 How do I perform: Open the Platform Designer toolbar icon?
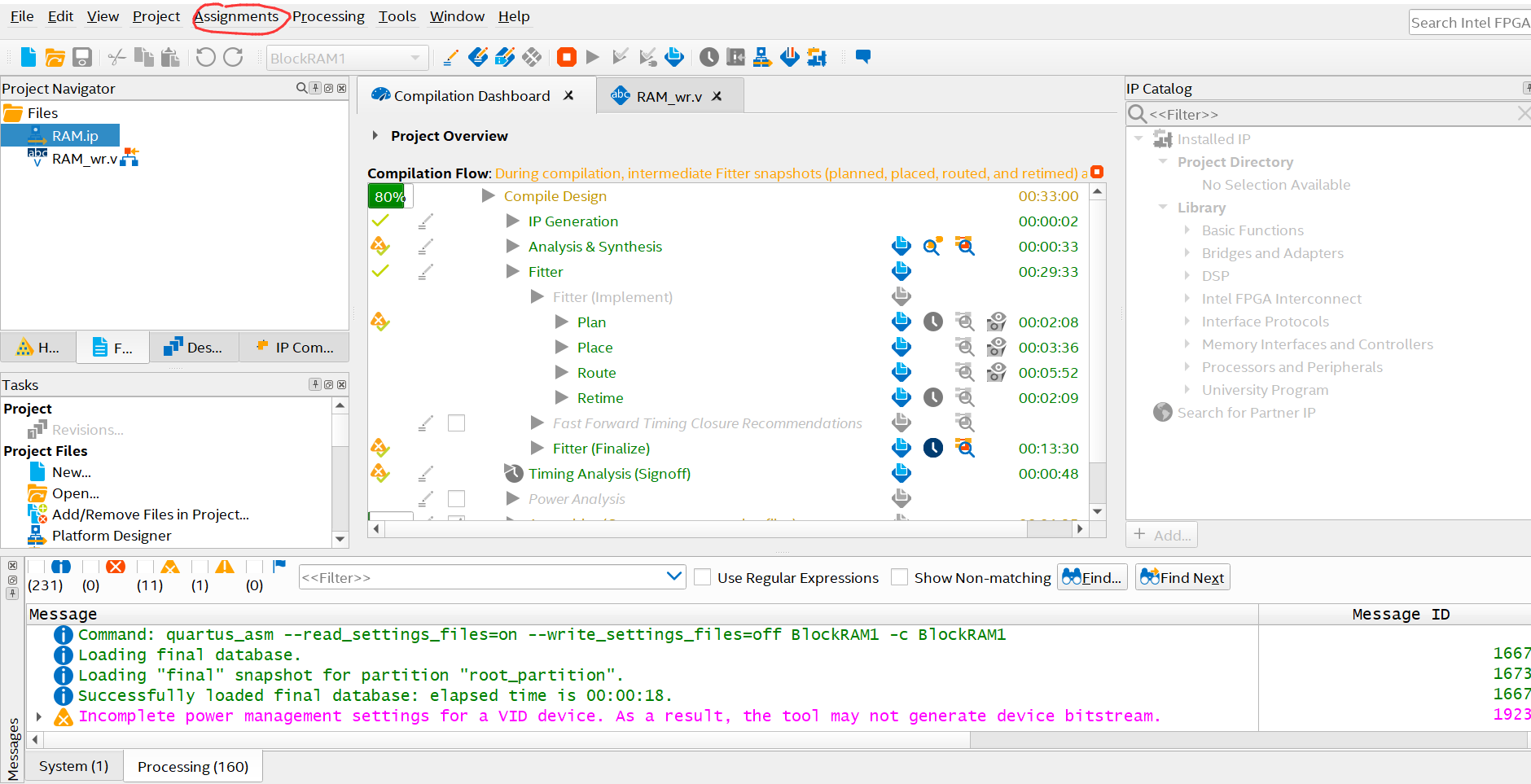pyautogui.click(x=762, y=57)
